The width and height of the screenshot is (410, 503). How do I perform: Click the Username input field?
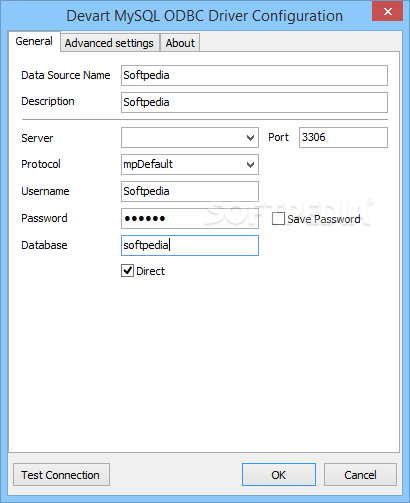(x=190, y=191)
